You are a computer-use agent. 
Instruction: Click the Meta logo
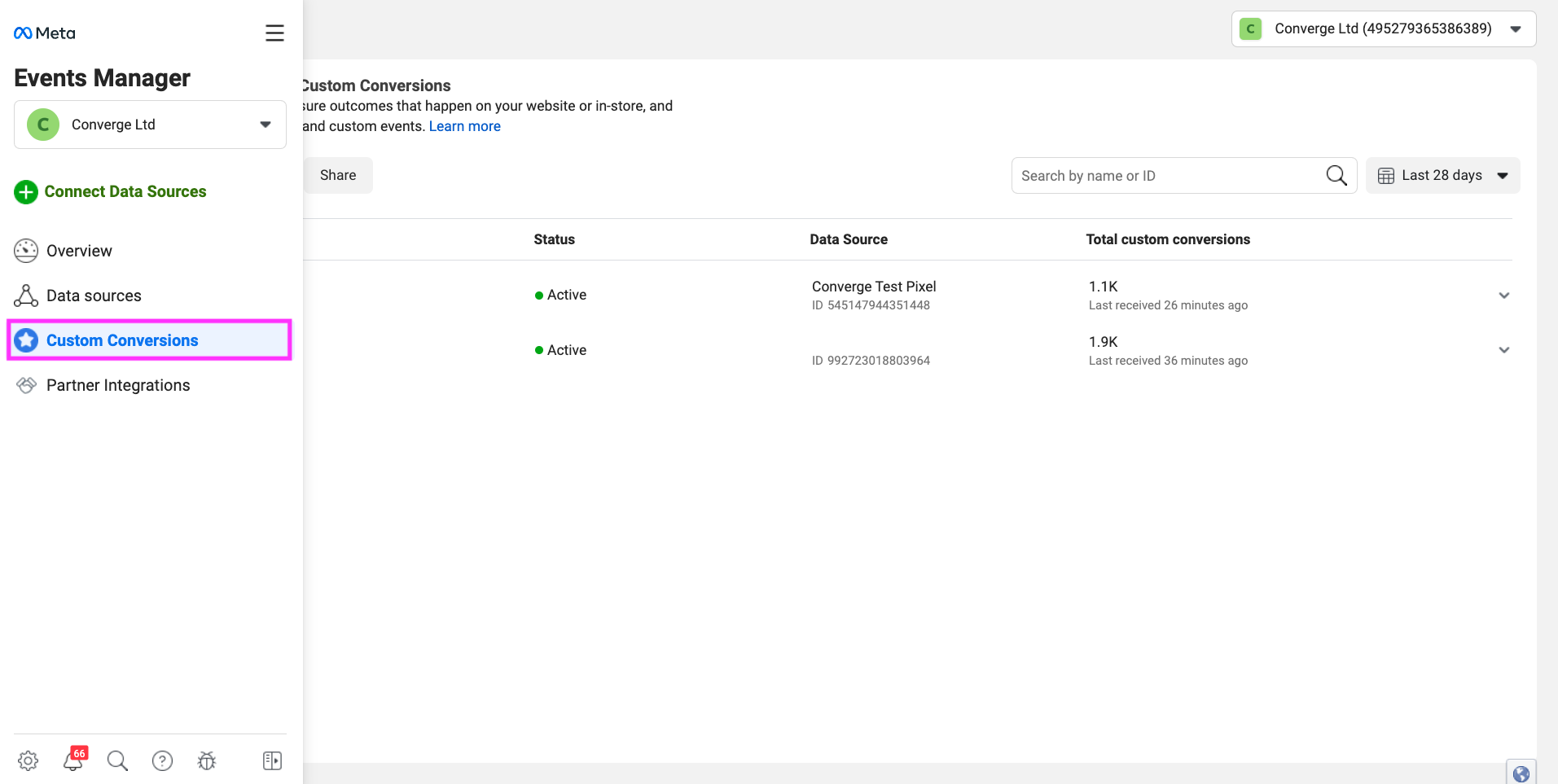45,33
